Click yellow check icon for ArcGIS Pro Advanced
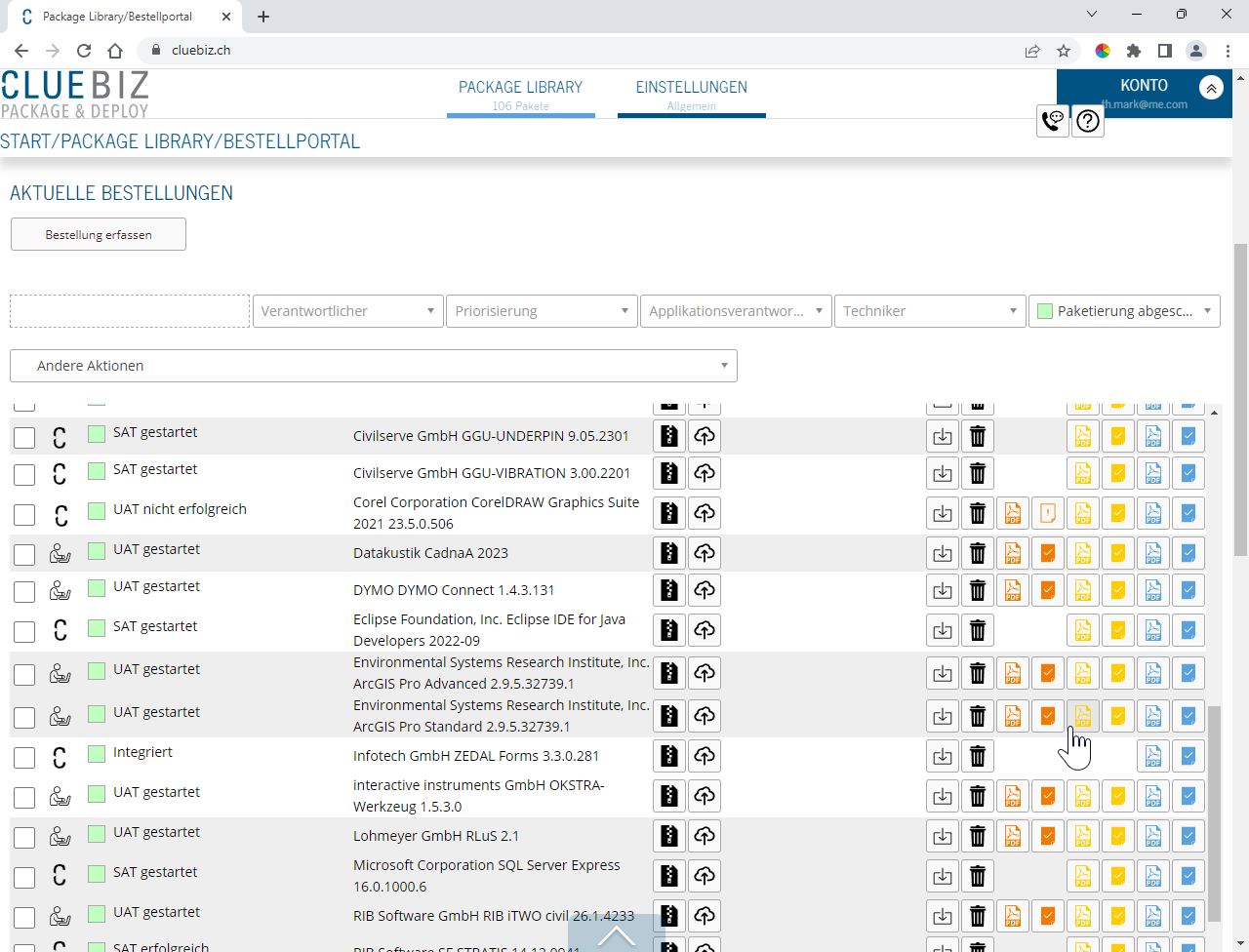Viewport: 1249px width, 952px height. coord(1118,673)
